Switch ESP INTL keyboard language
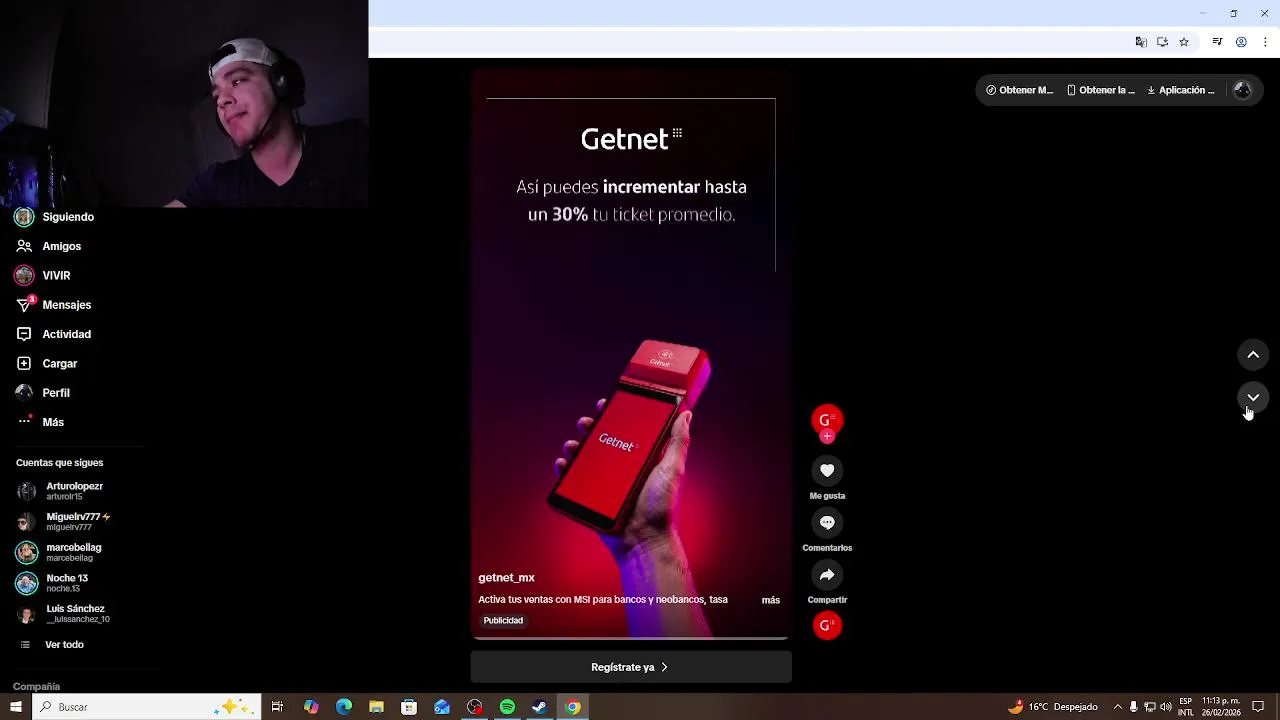 1186,707
